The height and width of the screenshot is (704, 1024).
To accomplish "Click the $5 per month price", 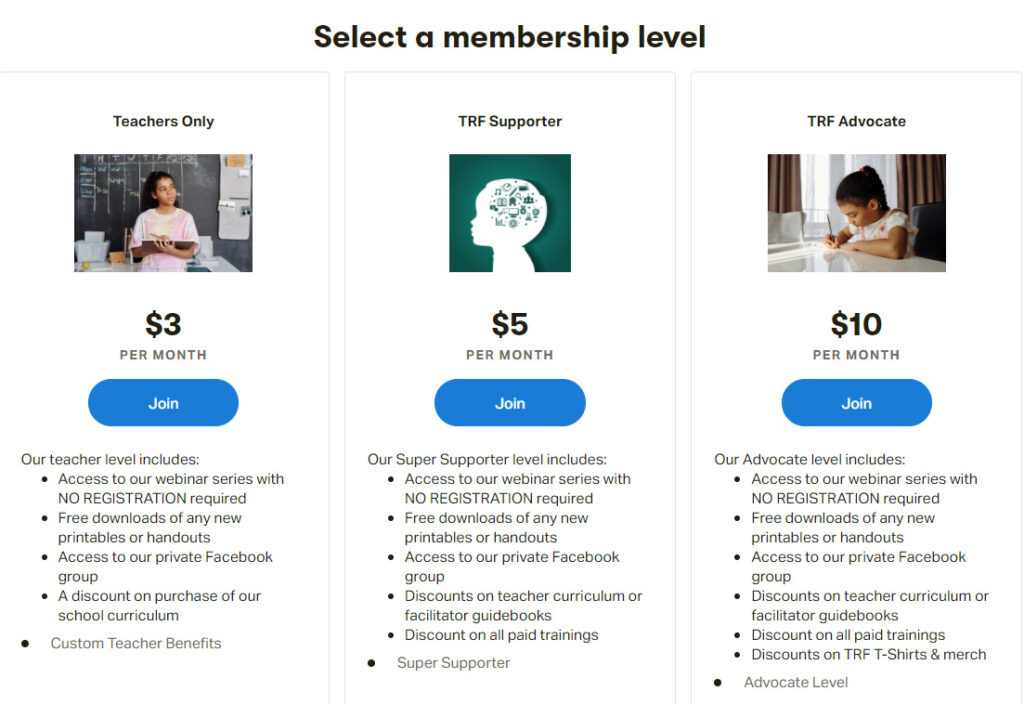I will click(x=509, y=325).
